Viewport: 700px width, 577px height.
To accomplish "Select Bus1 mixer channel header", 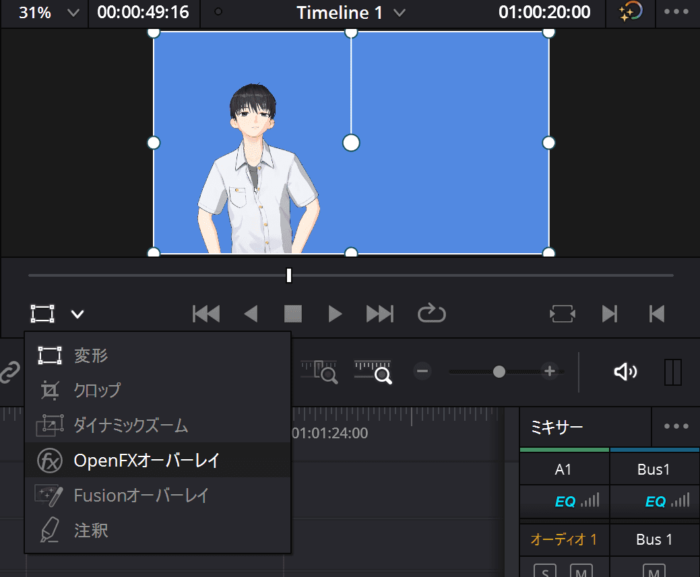I will coord(654,469).
